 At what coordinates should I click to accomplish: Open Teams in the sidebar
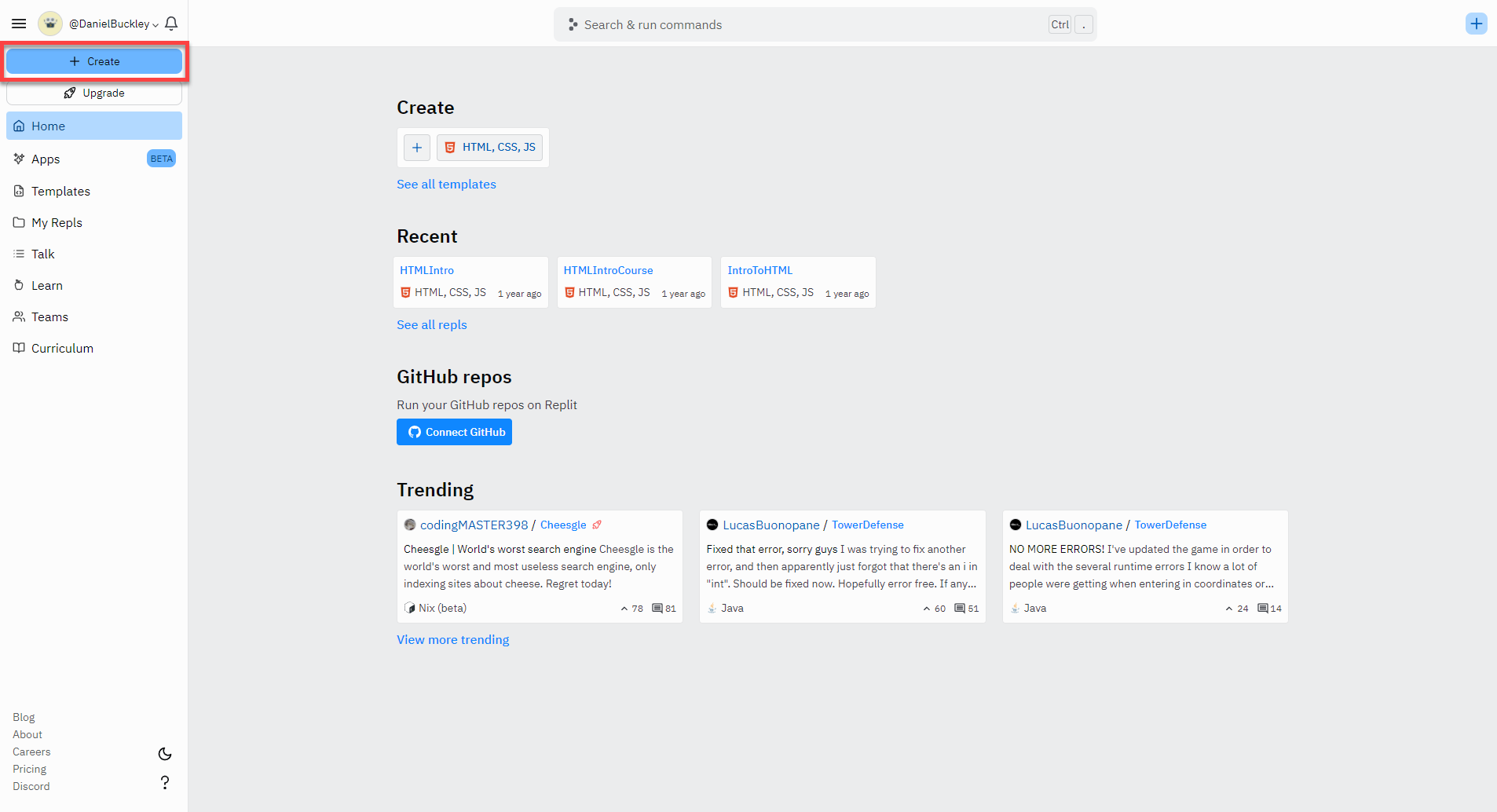point(94,316)
